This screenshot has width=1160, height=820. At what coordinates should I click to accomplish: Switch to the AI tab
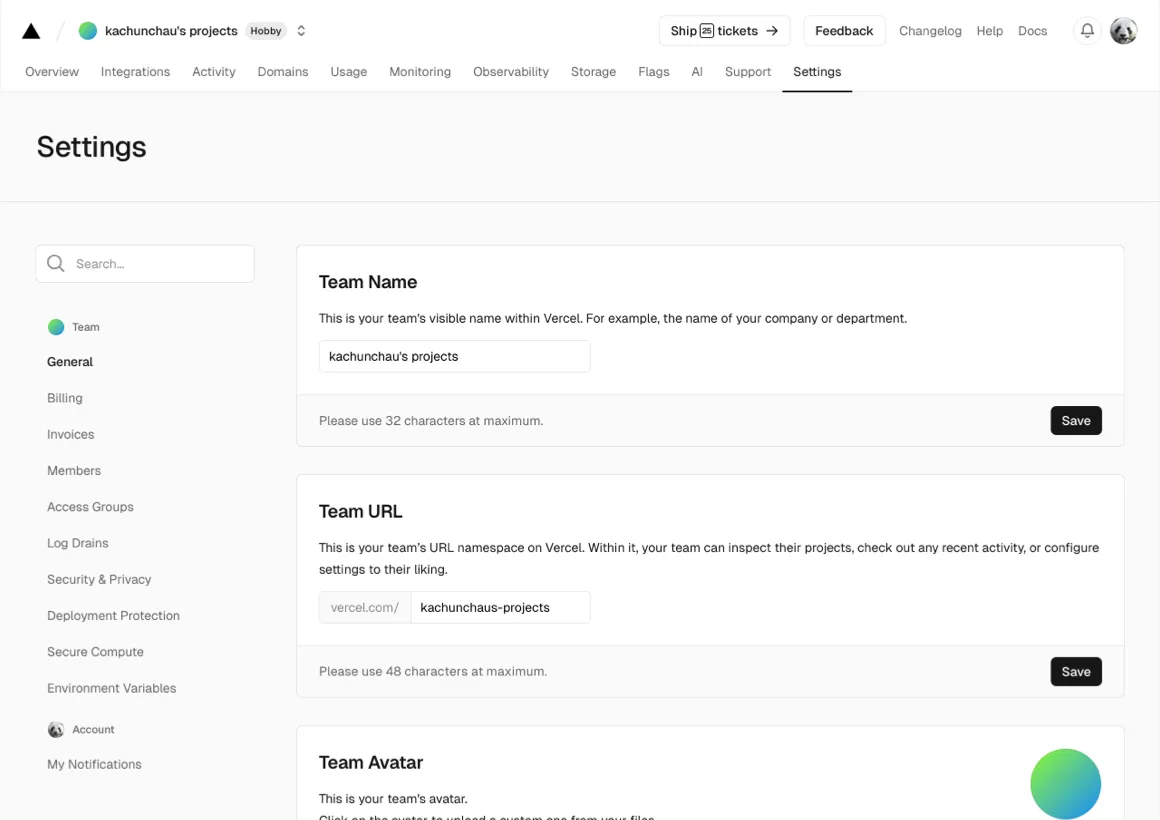click(x=697, y=72)
